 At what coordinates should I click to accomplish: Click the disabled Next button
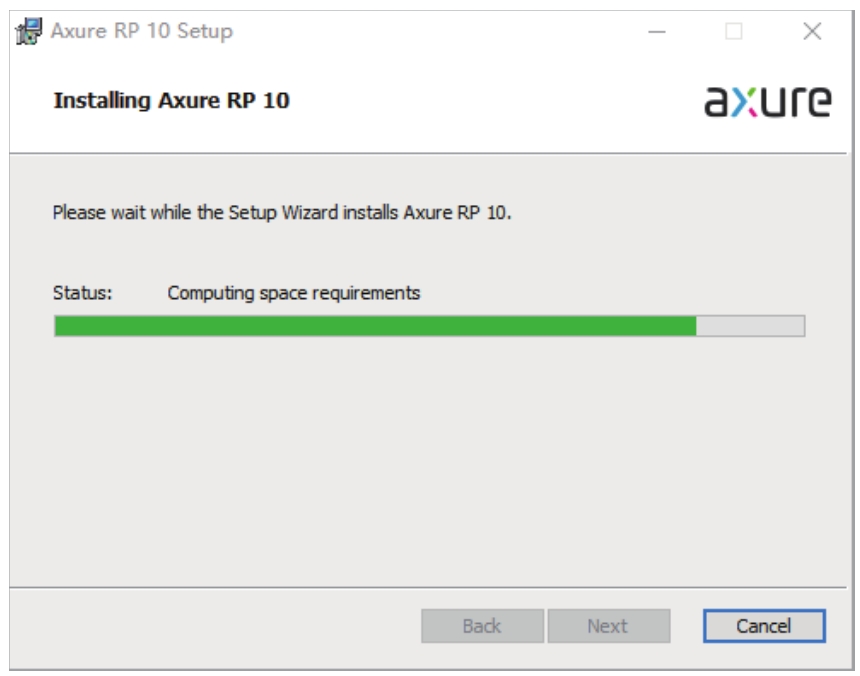click(607, 626)
